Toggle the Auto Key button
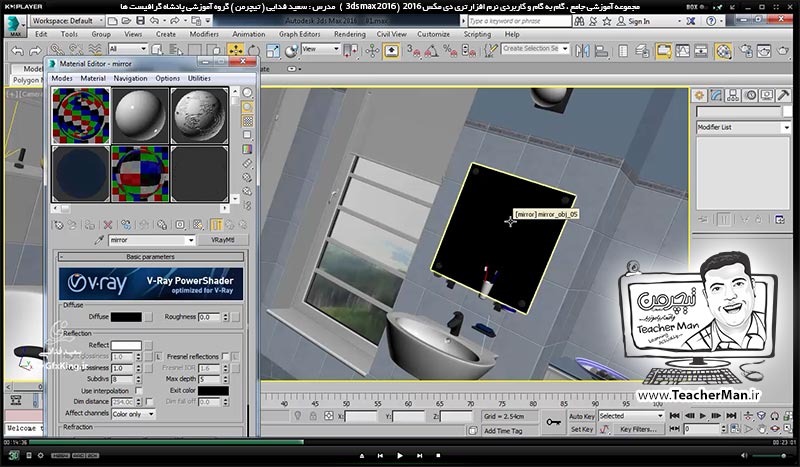The height and width of the screenshot is (467, 800). coord(582,416)
